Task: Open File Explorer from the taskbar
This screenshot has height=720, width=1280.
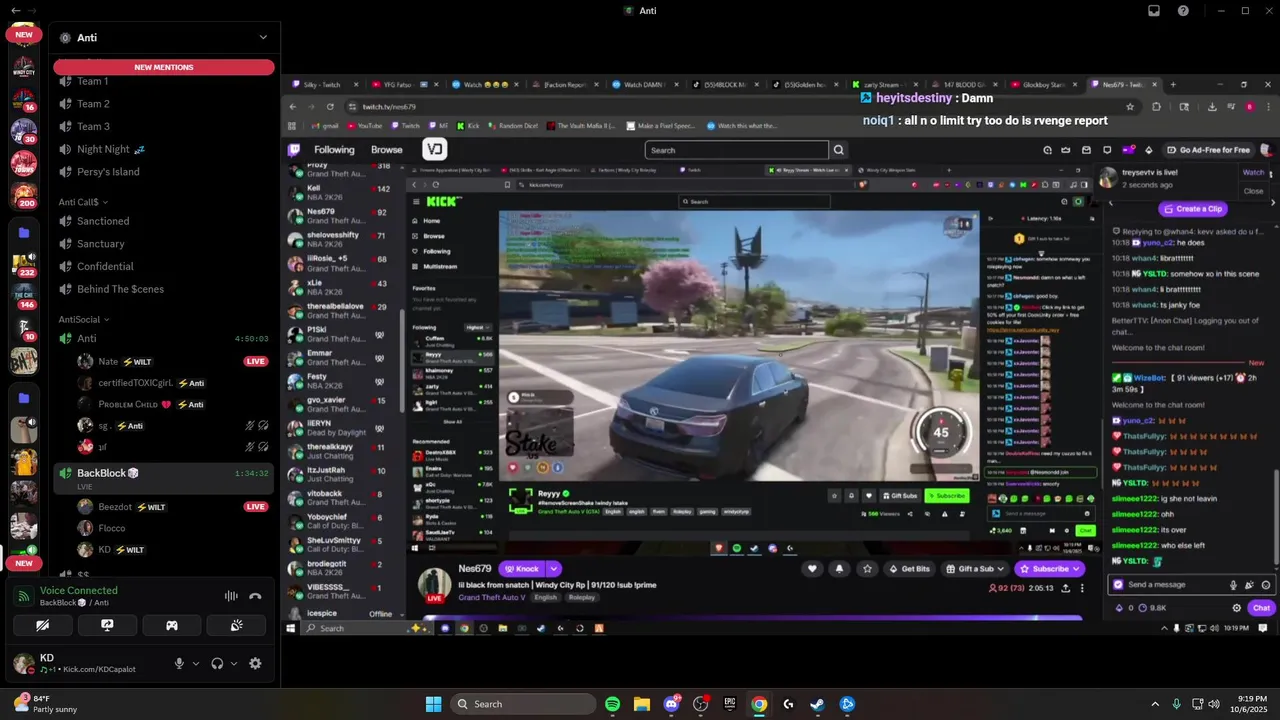Action: (x=642, y=704)
